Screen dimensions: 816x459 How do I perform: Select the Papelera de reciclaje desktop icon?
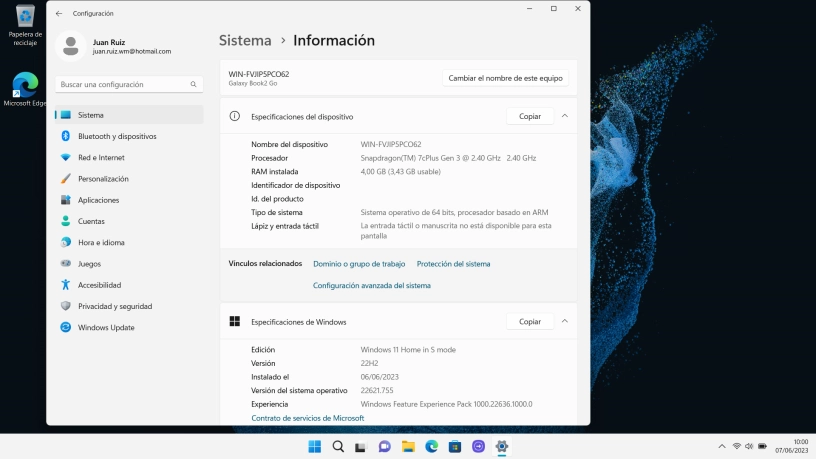tap(25, 26)
